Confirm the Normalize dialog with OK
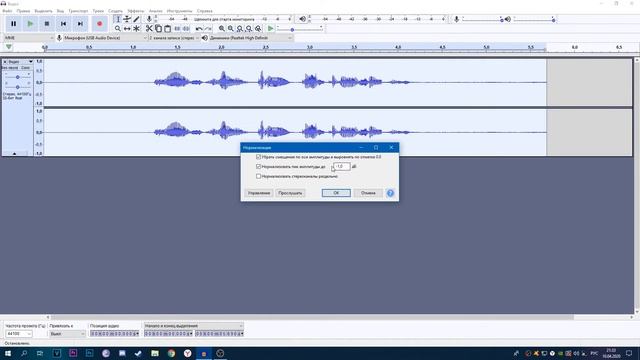Image resolution: width=640 pixels, height=360 pixels. tap(336, 193)
